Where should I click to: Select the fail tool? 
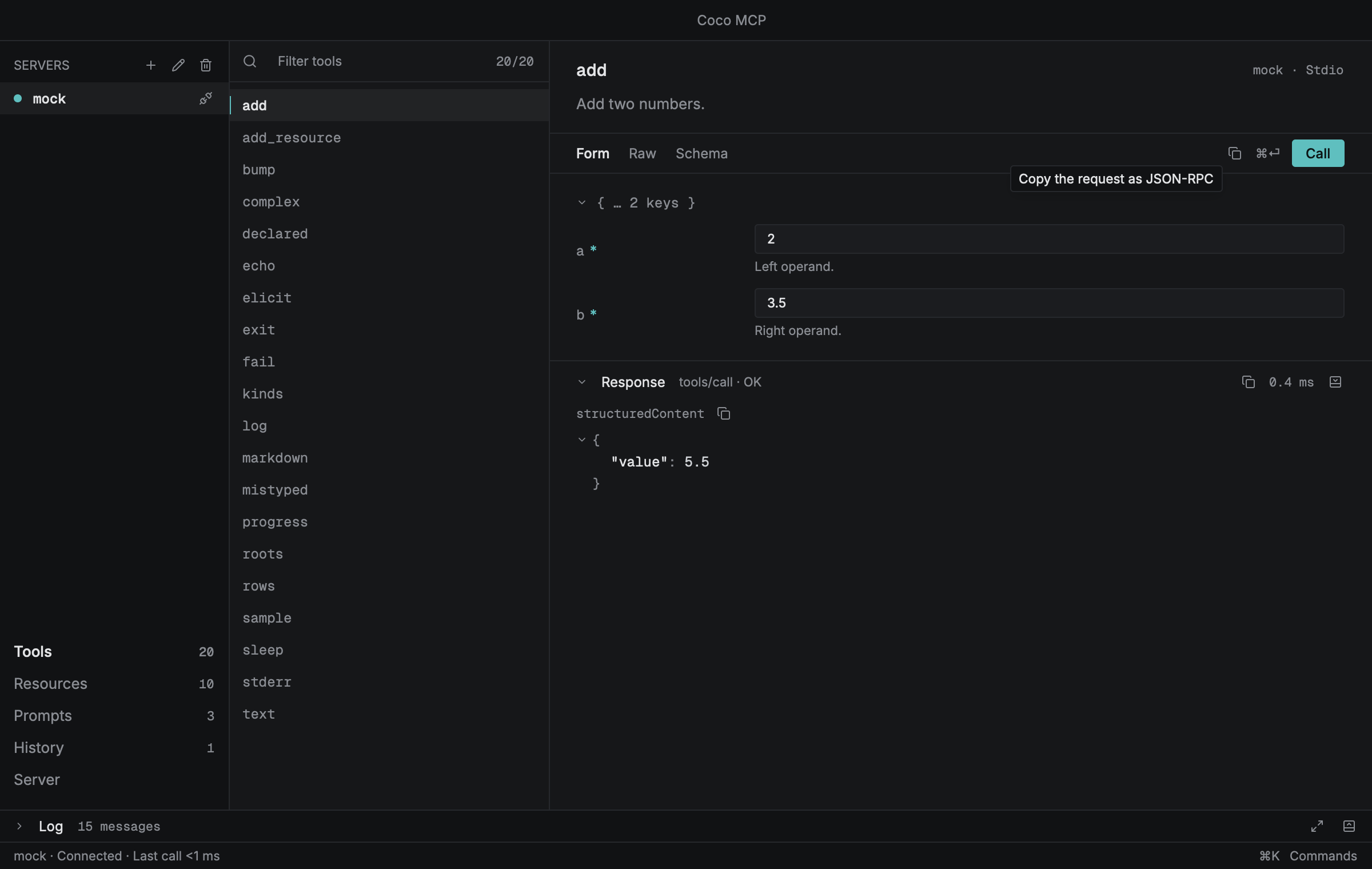tap(389, 361)
